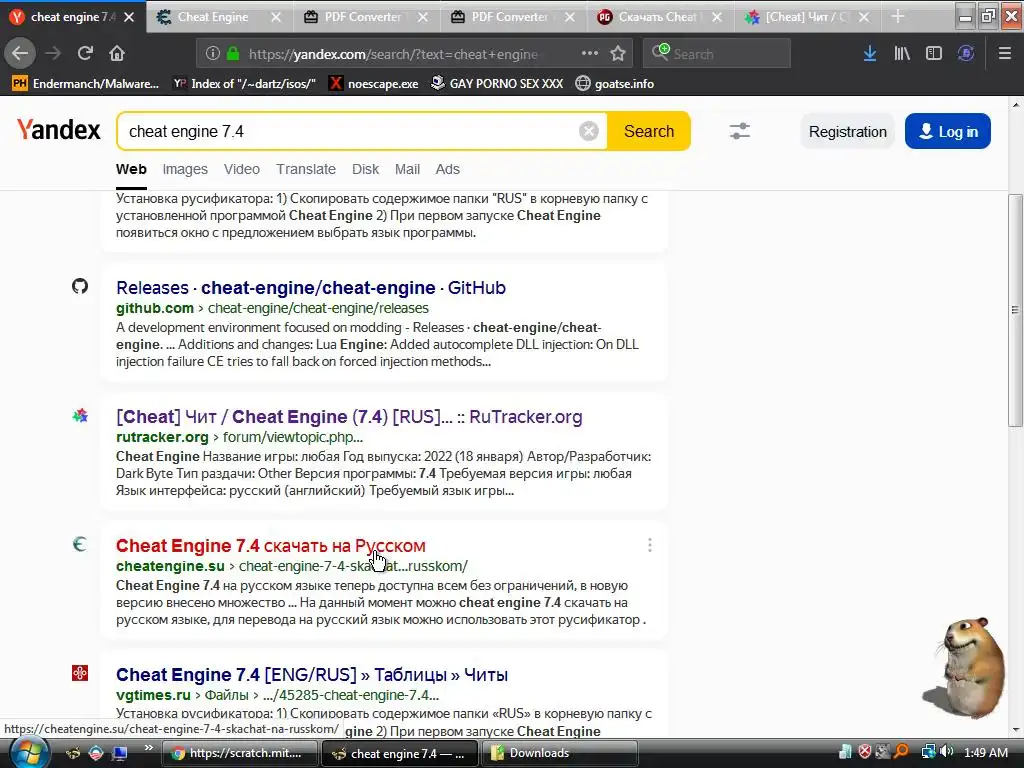Open RuTracker.org Cheat Engine result link

(x=349, y=417)
